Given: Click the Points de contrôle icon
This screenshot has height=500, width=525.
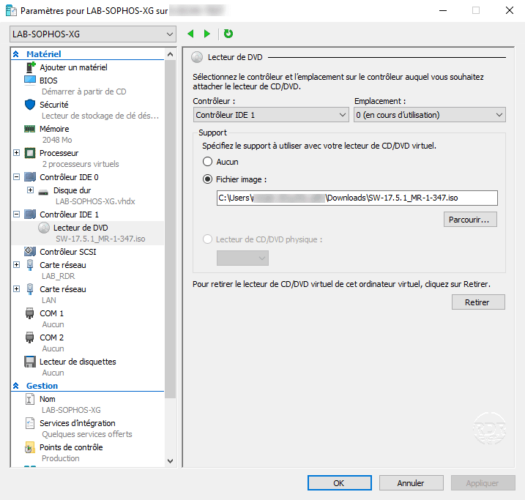Looking at the screenshot, I should click(30, 447).
